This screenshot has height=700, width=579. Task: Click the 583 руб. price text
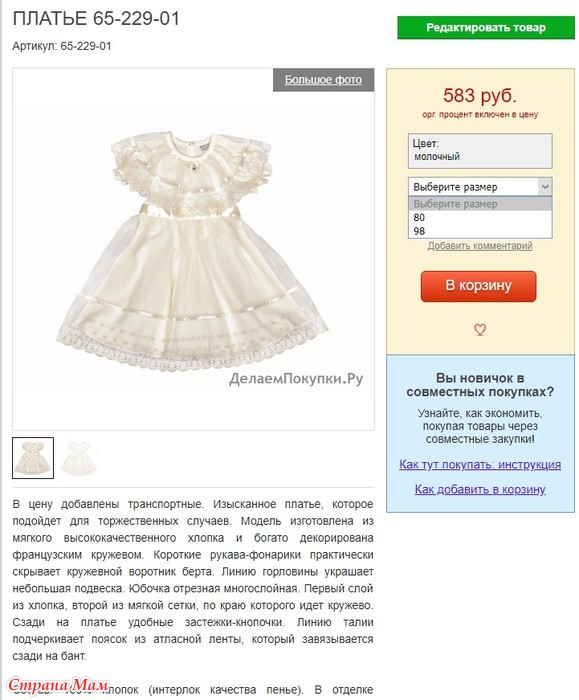click(x=480, y=96)
